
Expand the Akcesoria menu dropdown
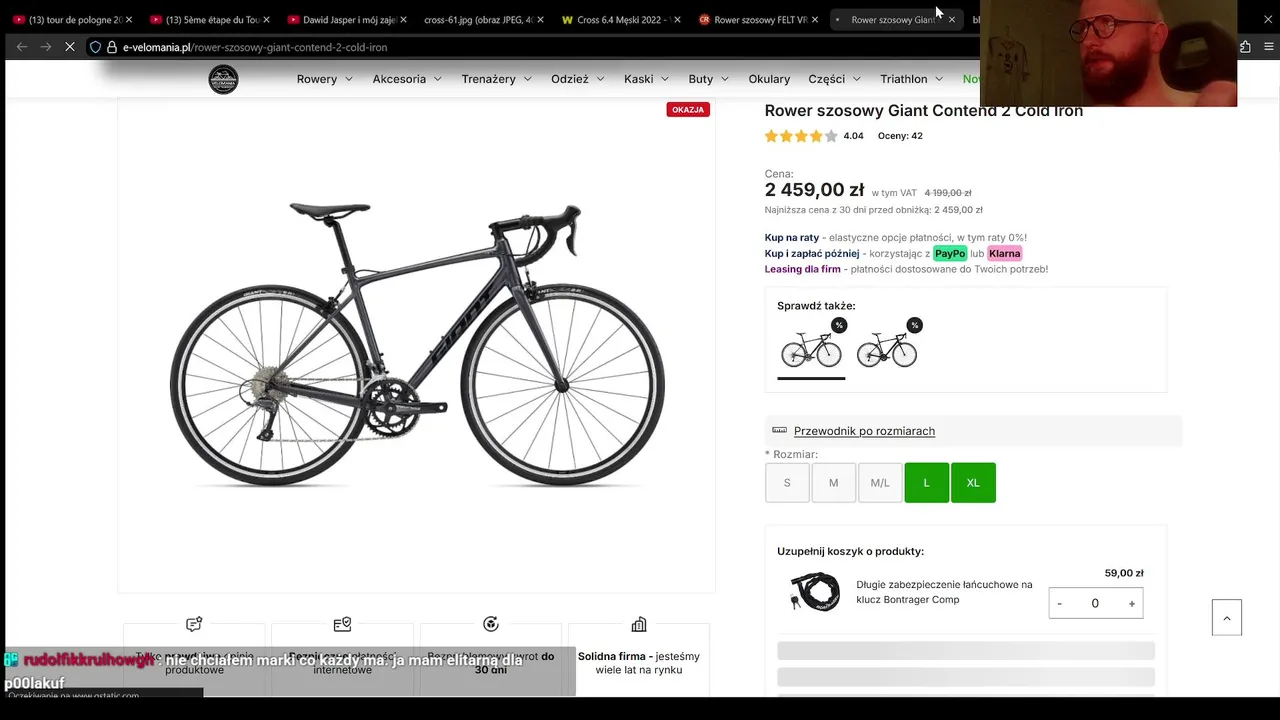coord(407,79)
